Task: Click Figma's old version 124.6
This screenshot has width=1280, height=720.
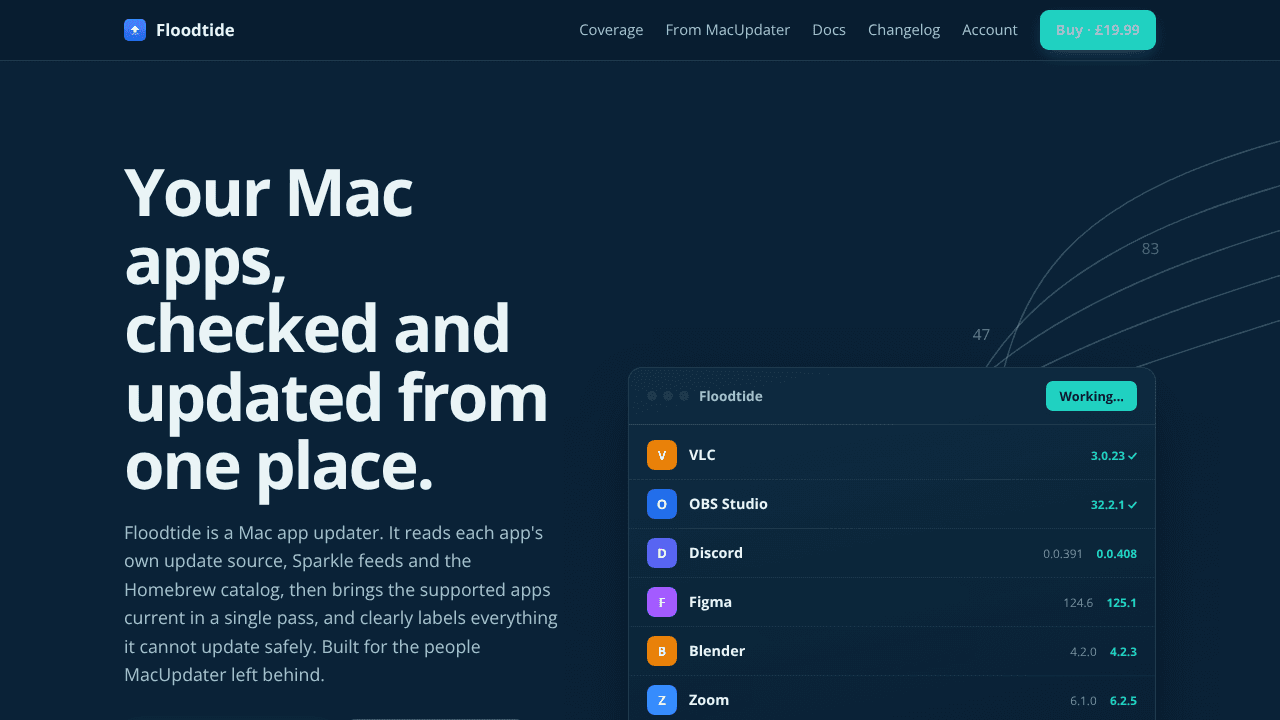Action: (1078, 603)
